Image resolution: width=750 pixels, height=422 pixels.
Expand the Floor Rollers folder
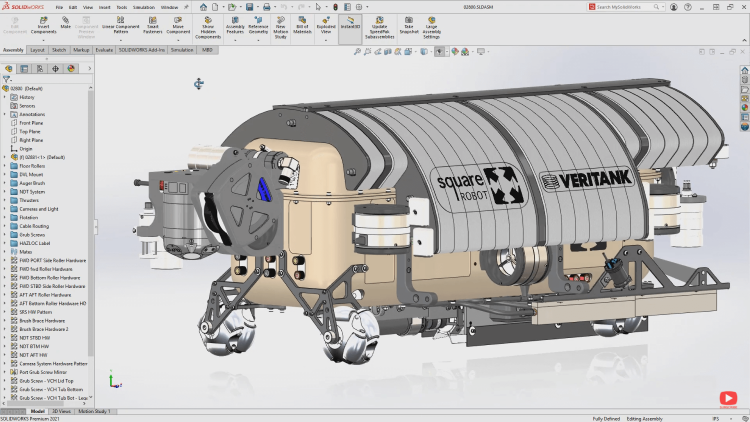(x=5, y=166)
